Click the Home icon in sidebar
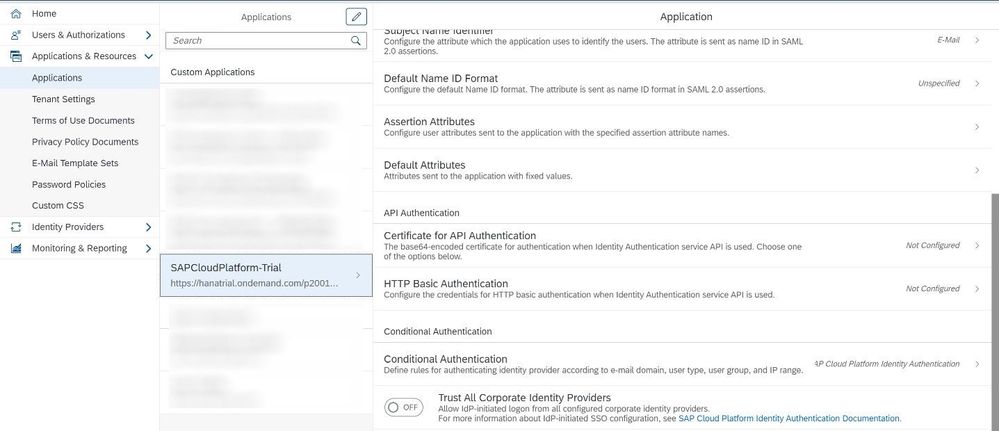The image size is (999, 431). (16, 13)
